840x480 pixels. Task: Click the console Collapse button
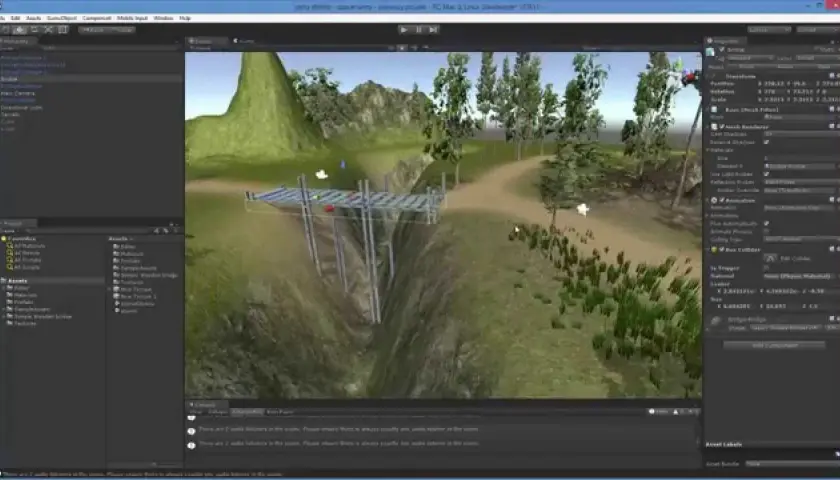pos(218,411)
